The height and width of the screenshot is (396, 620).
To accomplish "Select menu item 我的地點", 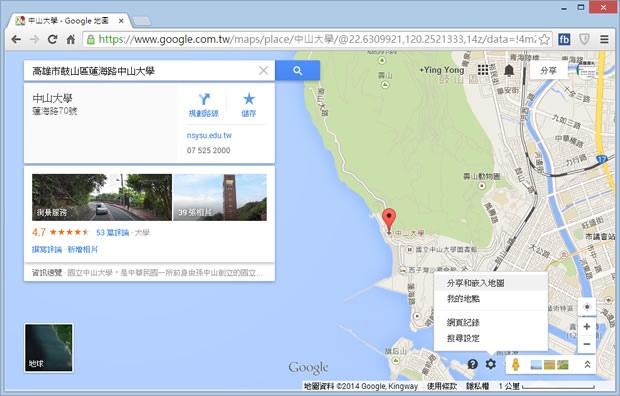I will coord(491,299).
